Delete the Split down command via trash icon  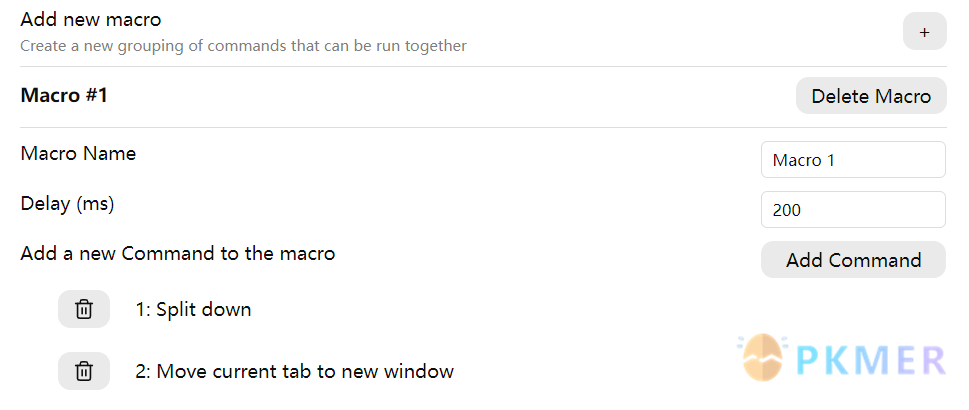(x=84, y=309)
